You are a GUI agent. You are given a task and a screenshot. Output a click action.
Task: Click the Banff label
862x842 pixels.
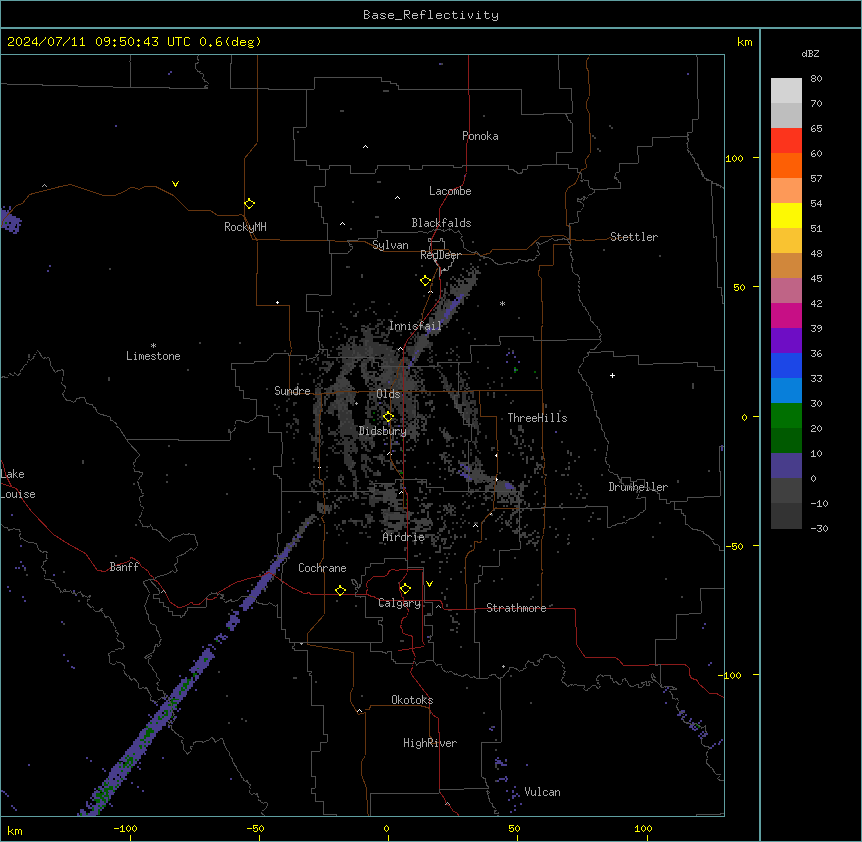124,567
